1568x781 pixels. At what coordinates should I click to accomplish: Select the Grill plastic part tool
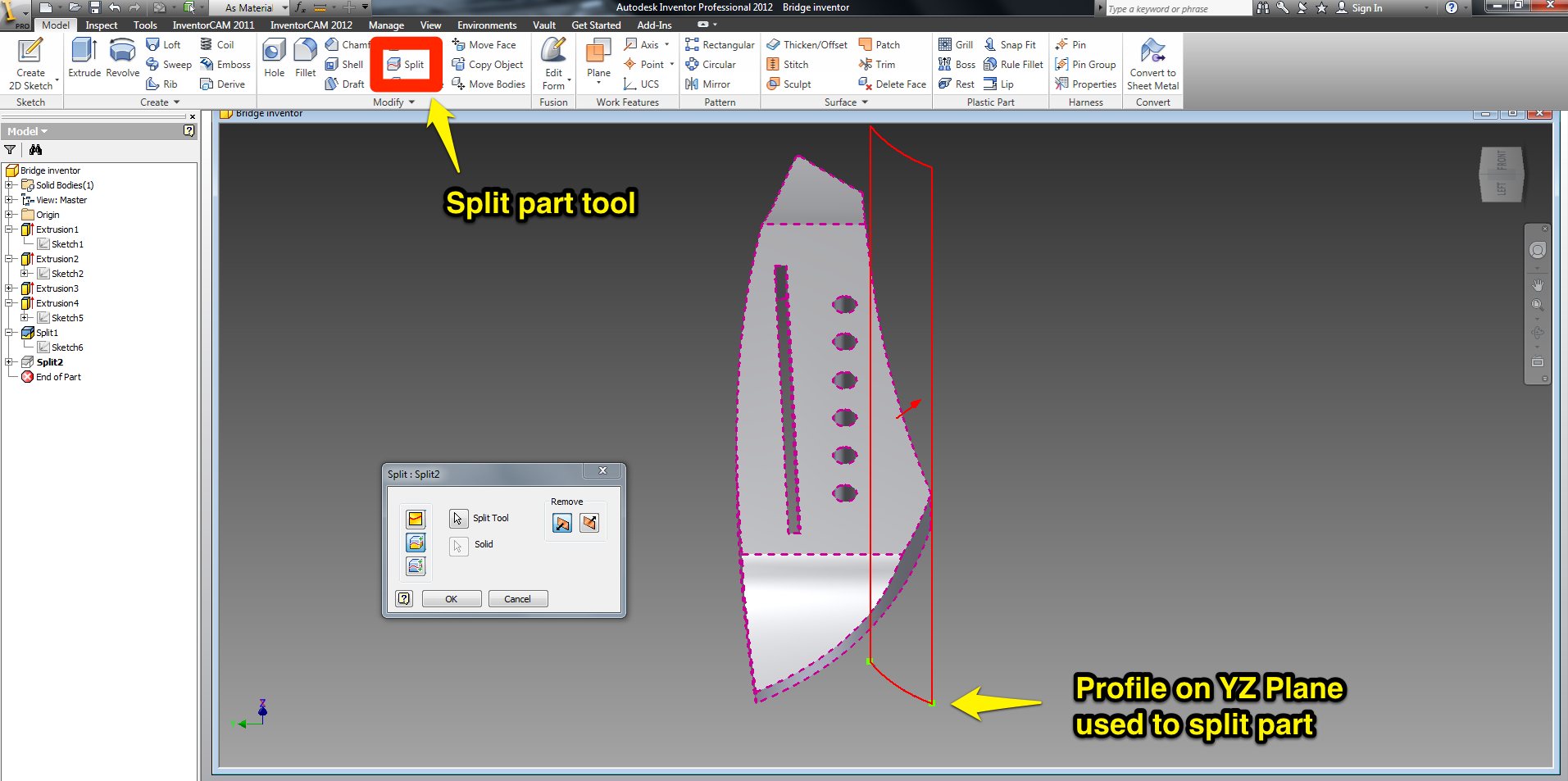(956, 44)
